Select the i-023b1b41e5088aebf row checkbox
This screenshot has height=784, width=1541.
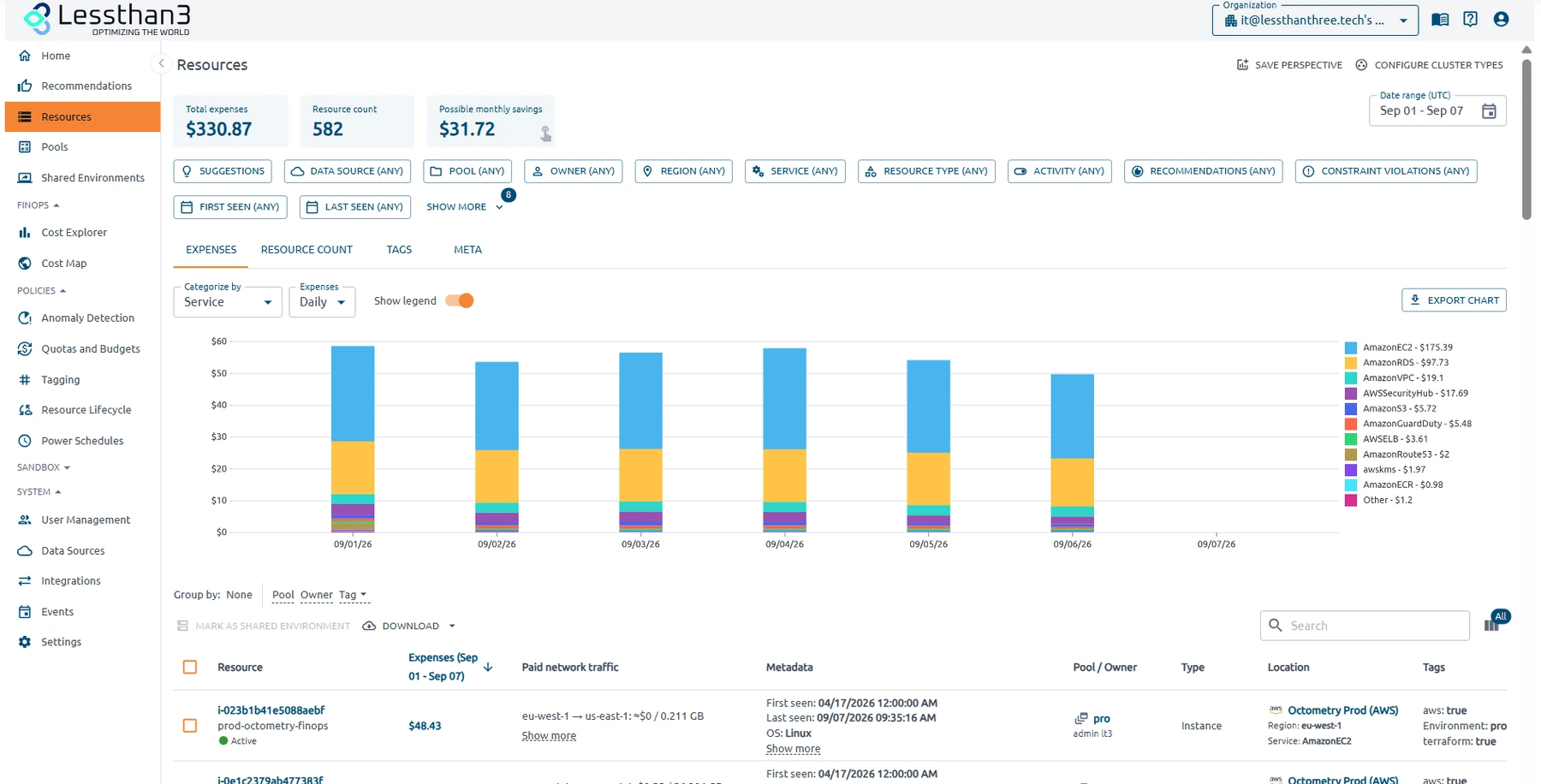pos(190,726)
